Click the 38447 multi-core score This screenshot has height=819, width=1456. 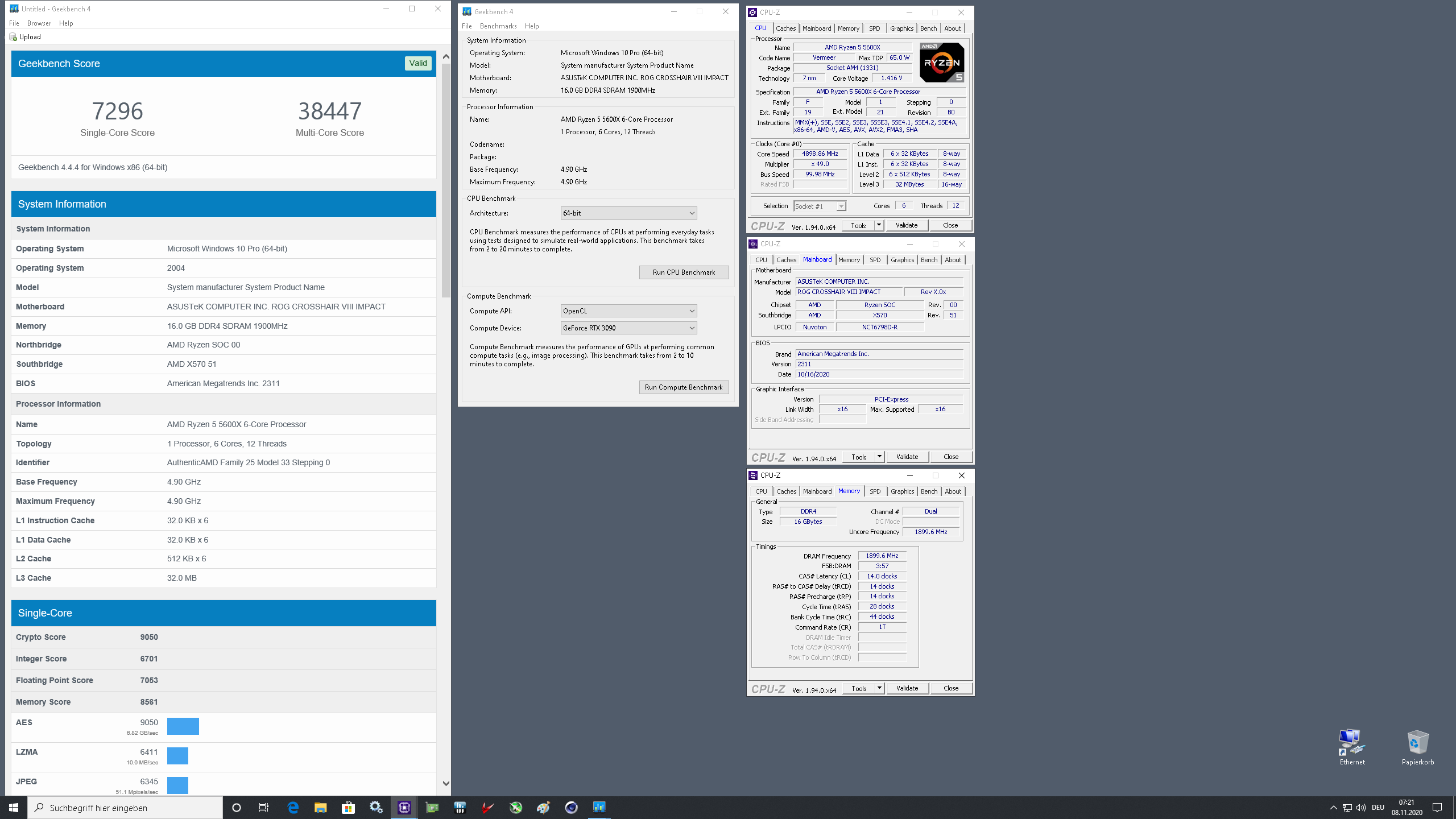pos(330,111)
